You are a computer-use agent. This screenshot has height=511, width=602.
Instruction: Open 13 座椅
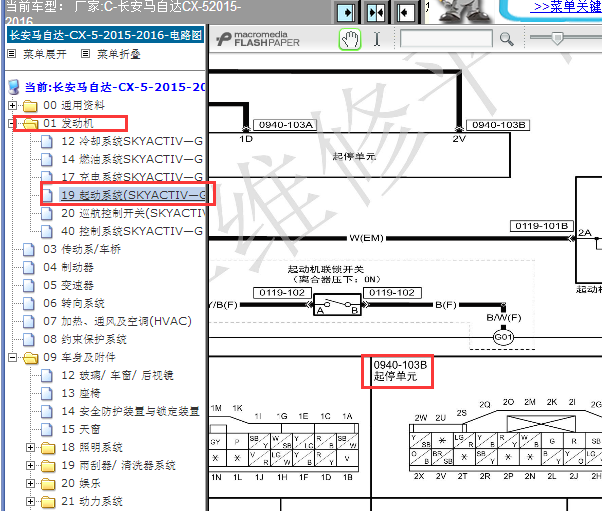[81, 393]
